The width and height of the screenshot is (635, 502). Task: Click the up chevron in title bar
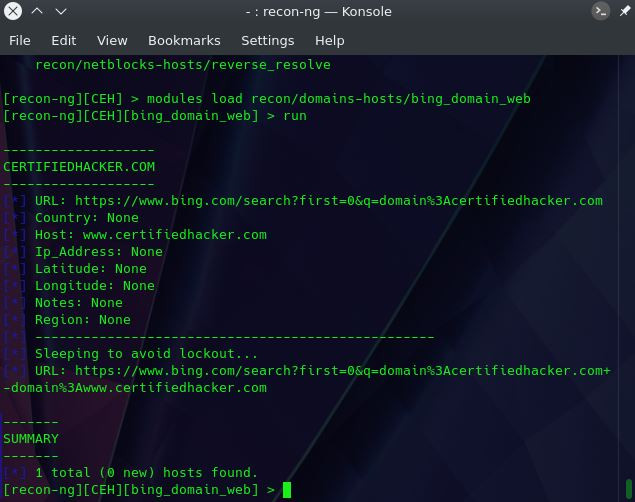[x=37, y=11]
